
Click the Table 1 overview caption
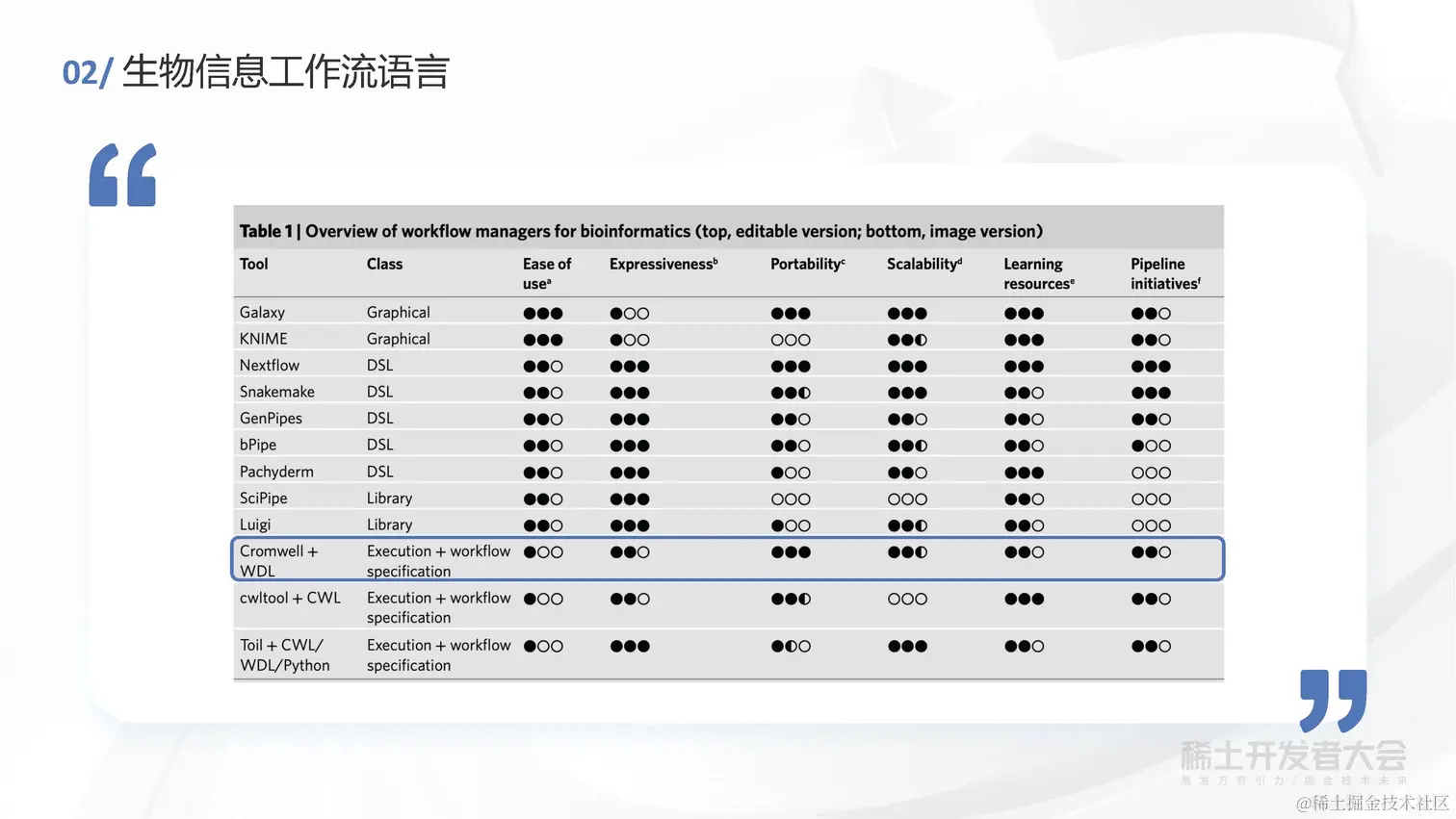[x=641, y=231]
